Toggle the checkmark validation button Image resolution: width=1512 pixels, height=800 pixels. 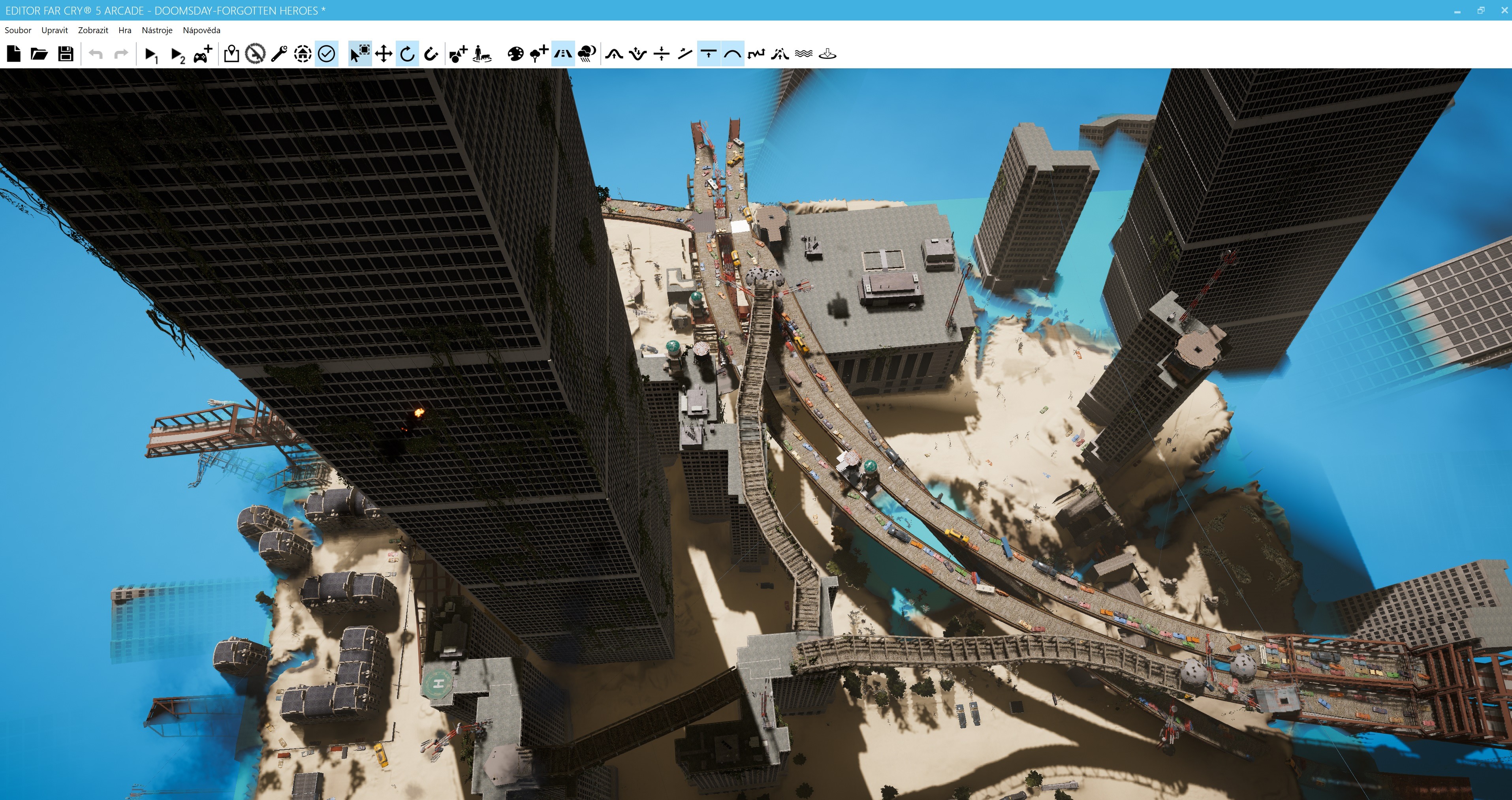pyautogui.click(x=326, y=54)
